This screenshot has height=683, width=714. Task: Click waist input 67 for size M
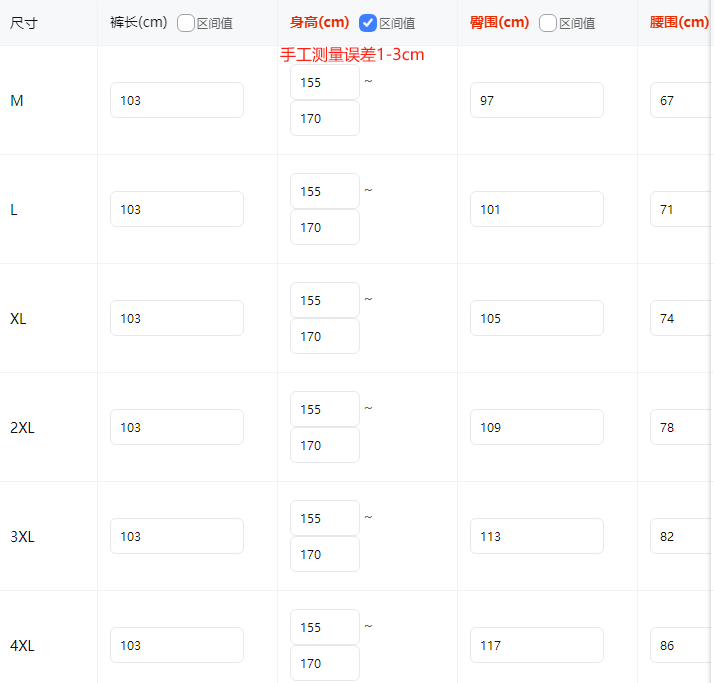pyautogui.click(x=681, y=100)
